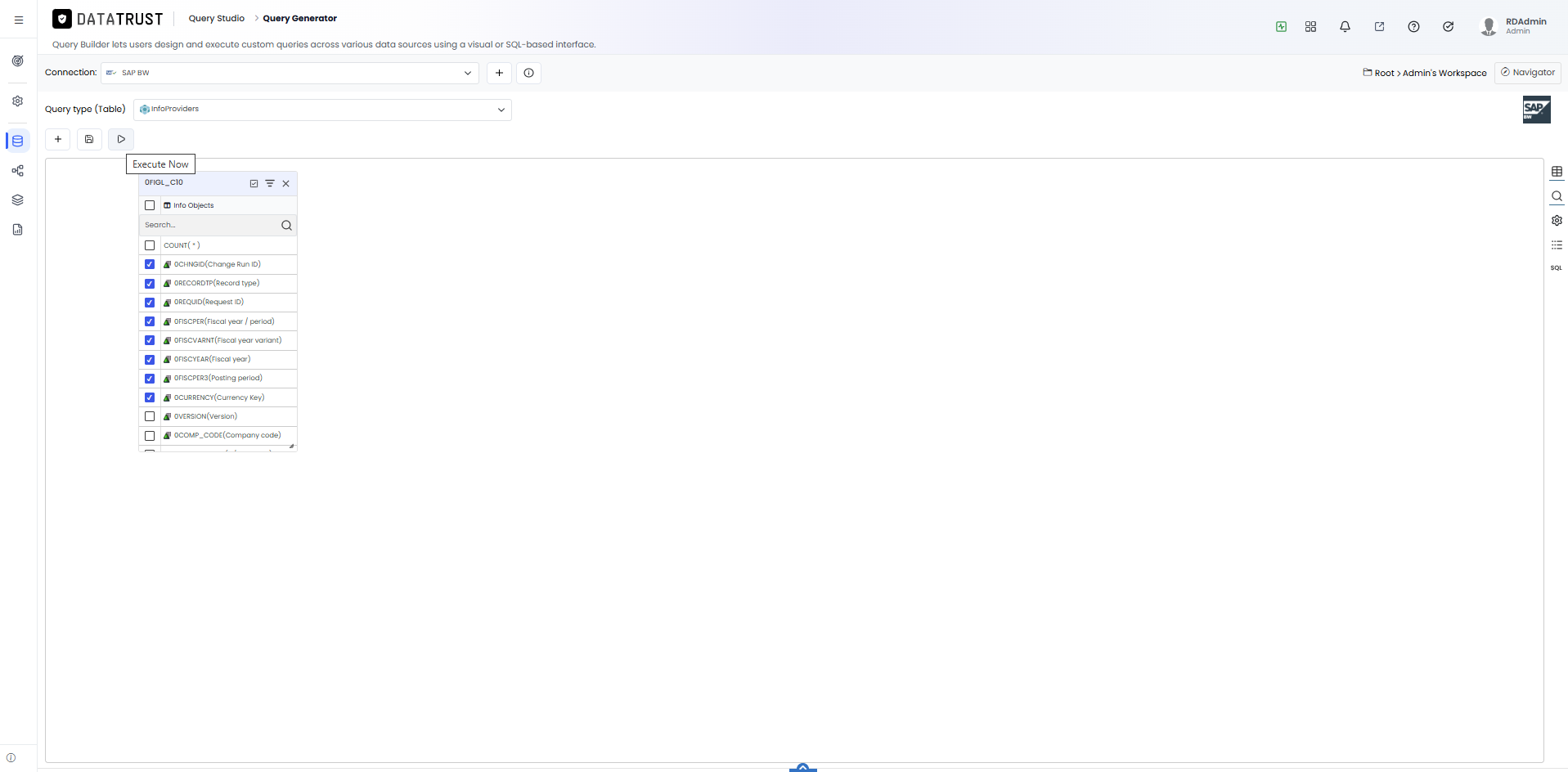Viewport: 1568px width, 772px height.
Task: Uncheck 0REQUID (Request ID)
Action: tap(150, 303)
